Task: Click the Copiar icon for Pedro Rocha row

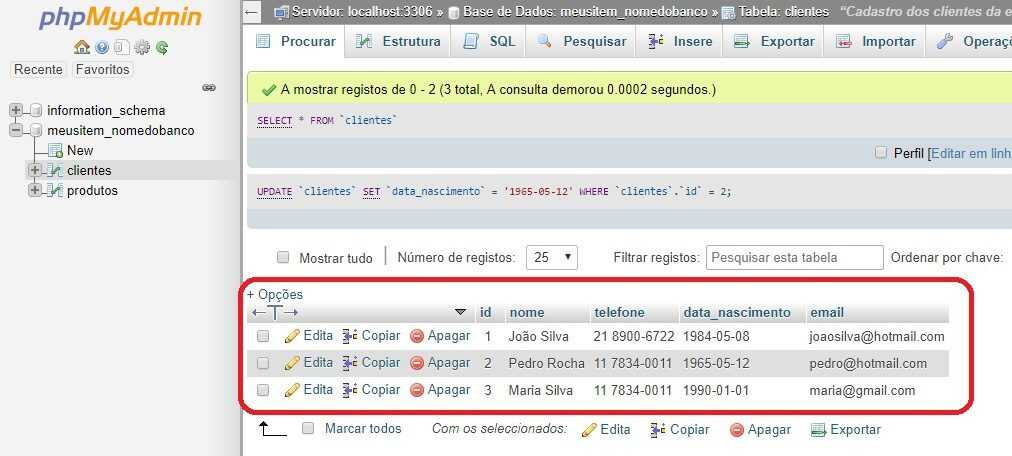Action: [x=350, y=363]
